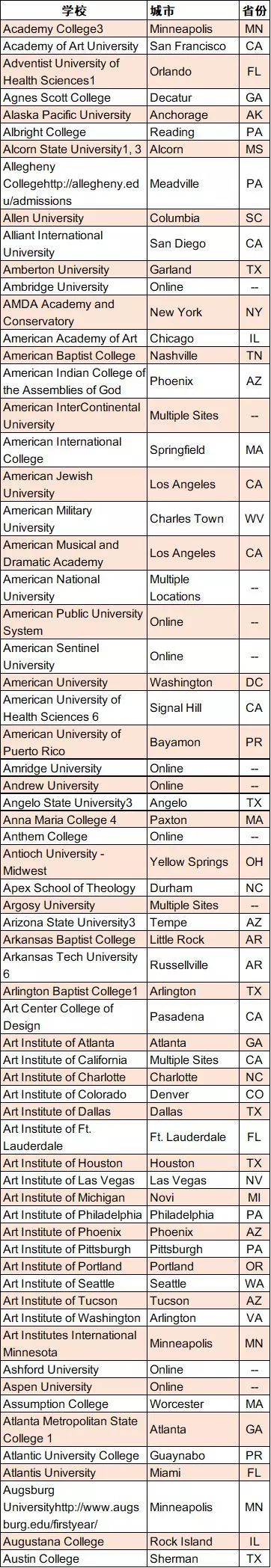The height and width of the screenshot is (1568, 271).
Task: Select the Agnes Scott College row
Action: pyautogui.click(x=135, y=98)
